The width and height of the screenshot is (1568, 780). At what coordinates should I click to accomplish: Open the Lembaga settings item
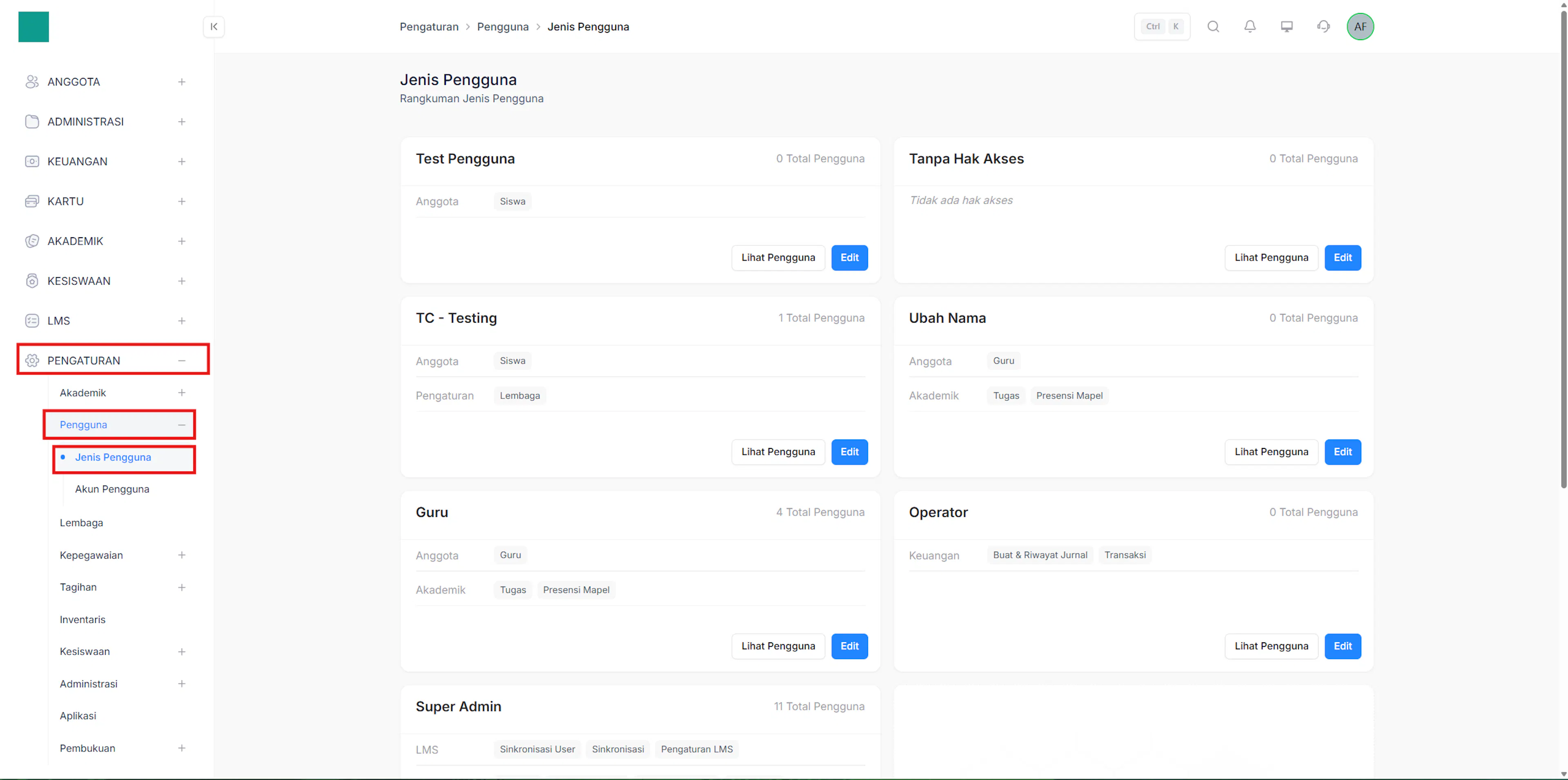(82, 523)
